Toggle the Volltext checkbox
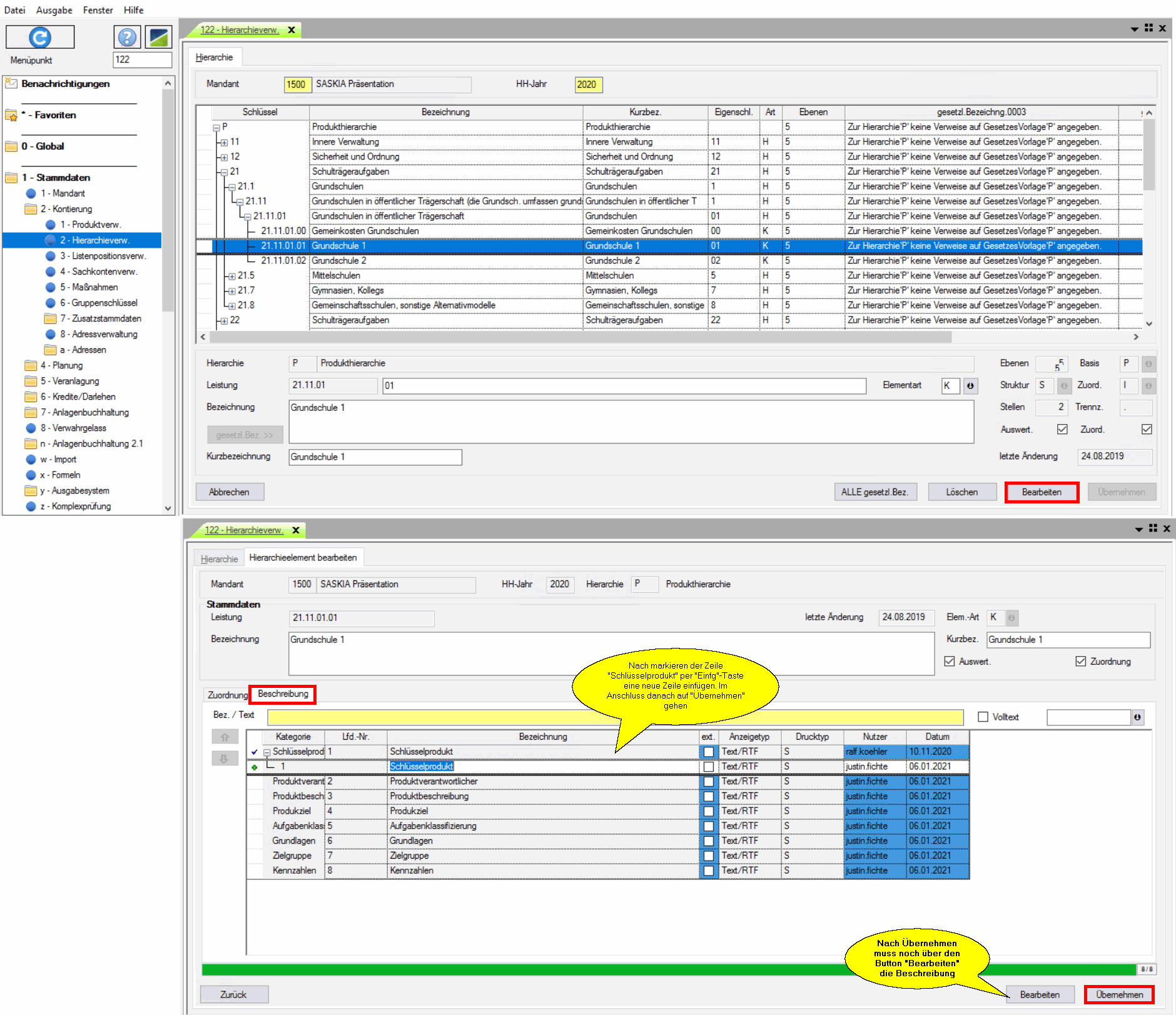 coord(983,717)
